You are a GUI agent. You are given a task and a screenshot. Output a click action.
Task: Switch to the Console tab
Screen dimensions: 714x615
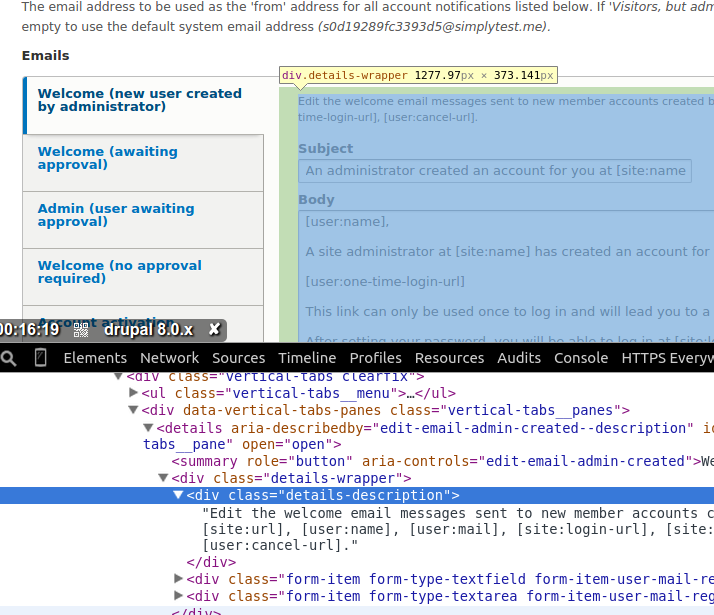tap(581, 358)
